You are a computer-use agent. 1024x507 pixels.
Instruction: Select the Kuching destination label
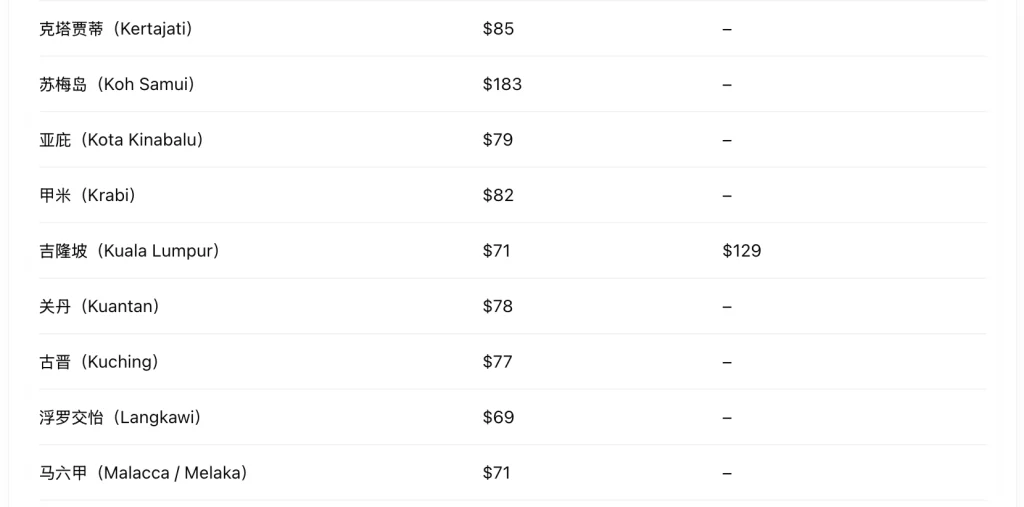pos(99,362)
